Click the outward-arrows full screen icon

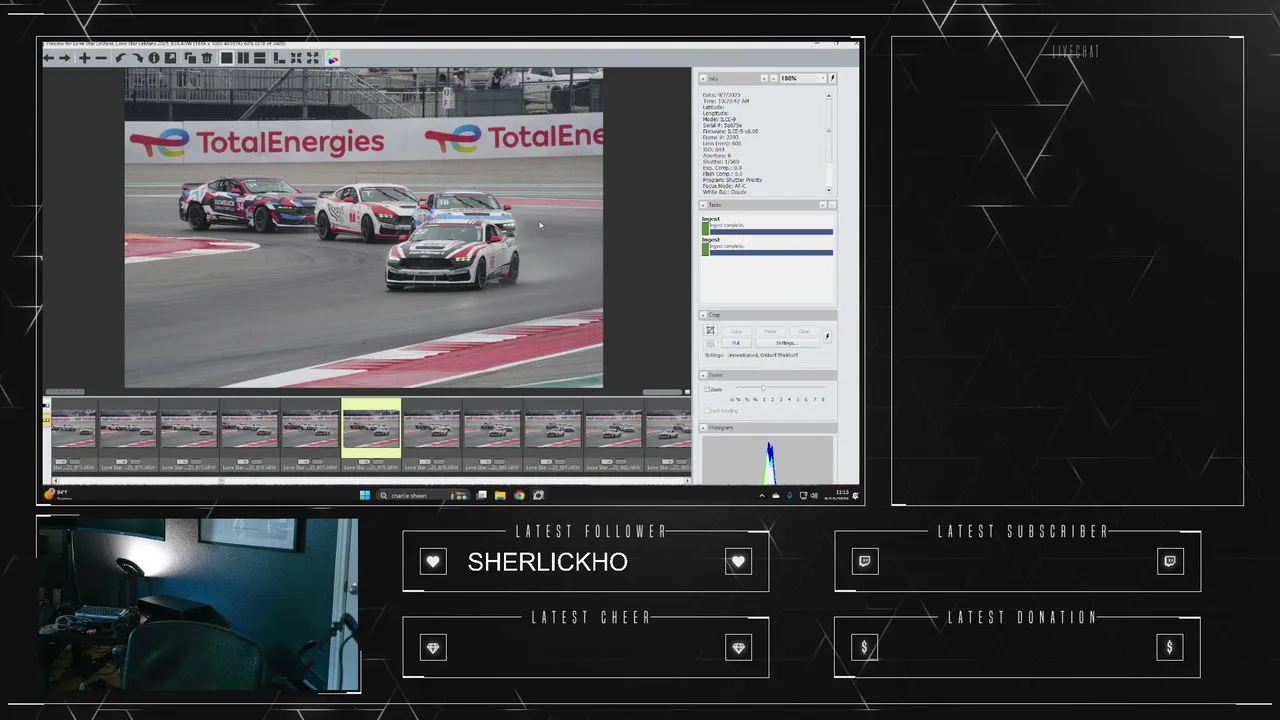[x=312, y=58]
